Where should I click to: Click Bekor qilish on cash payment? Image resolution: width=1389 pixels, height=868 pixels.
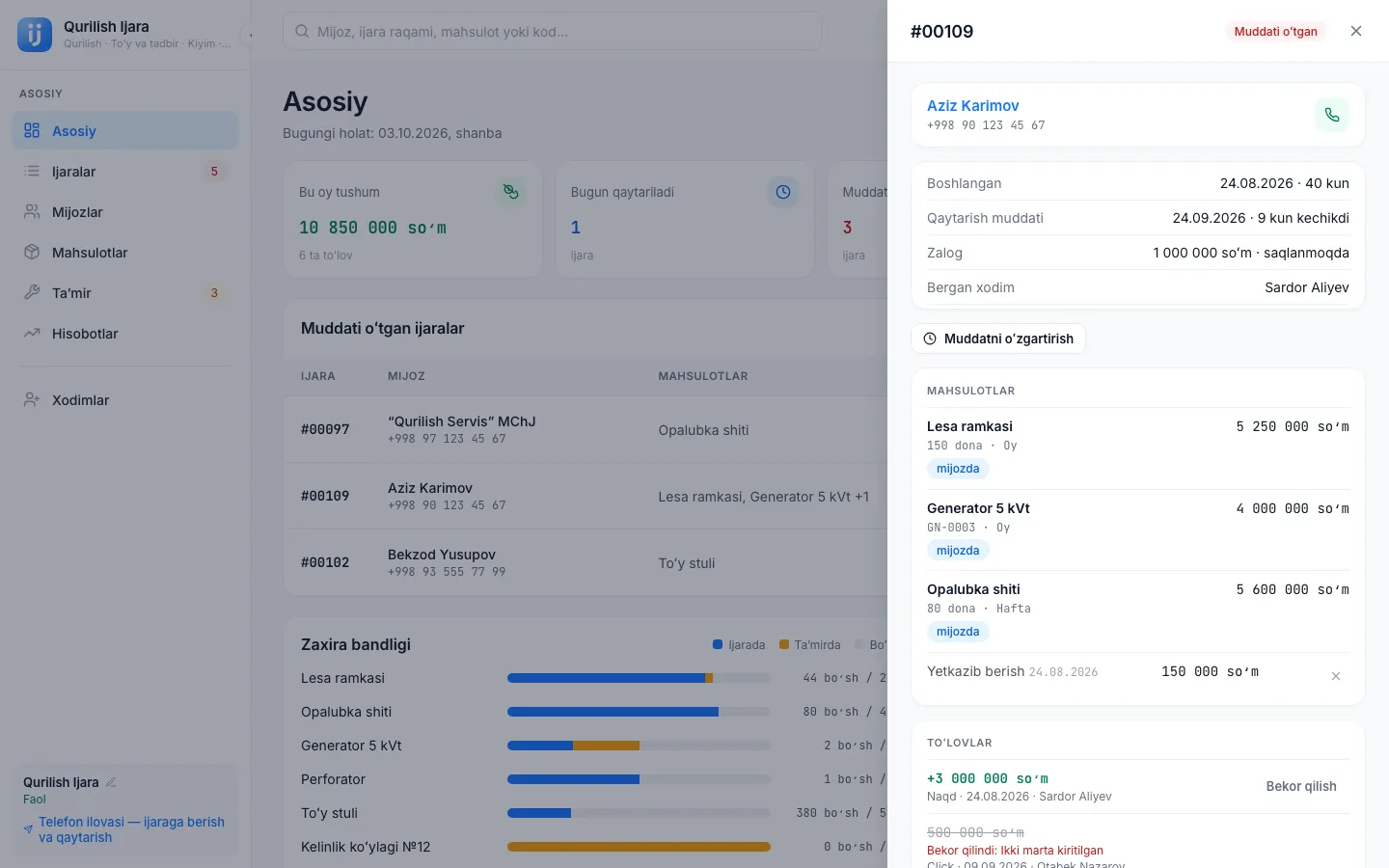[1301, 786]
